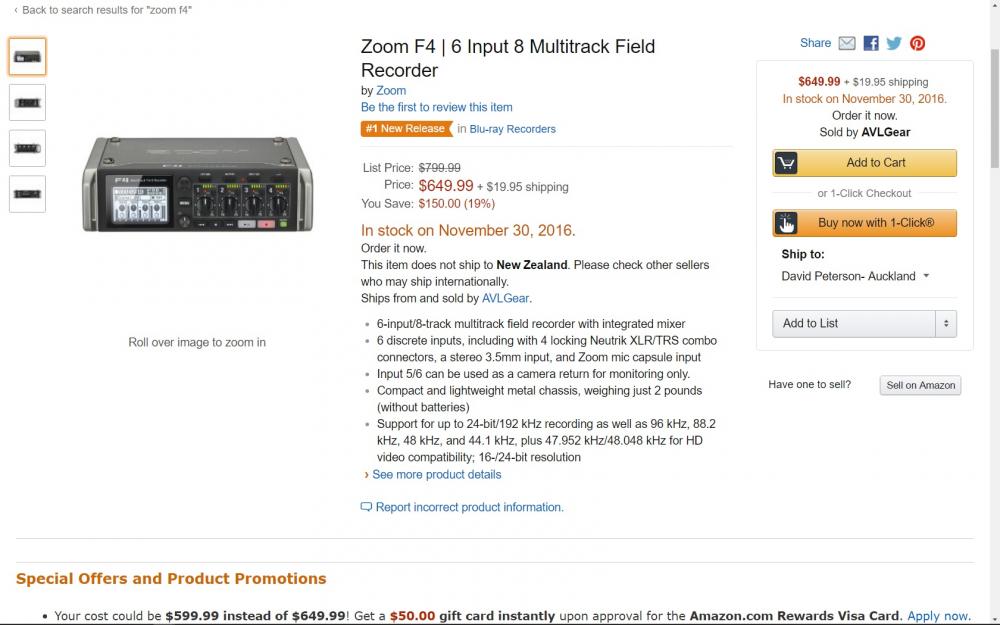Click the 1-Click hand pointer icon
Screen dimensions: 1000x625
[x=787, y=223]
